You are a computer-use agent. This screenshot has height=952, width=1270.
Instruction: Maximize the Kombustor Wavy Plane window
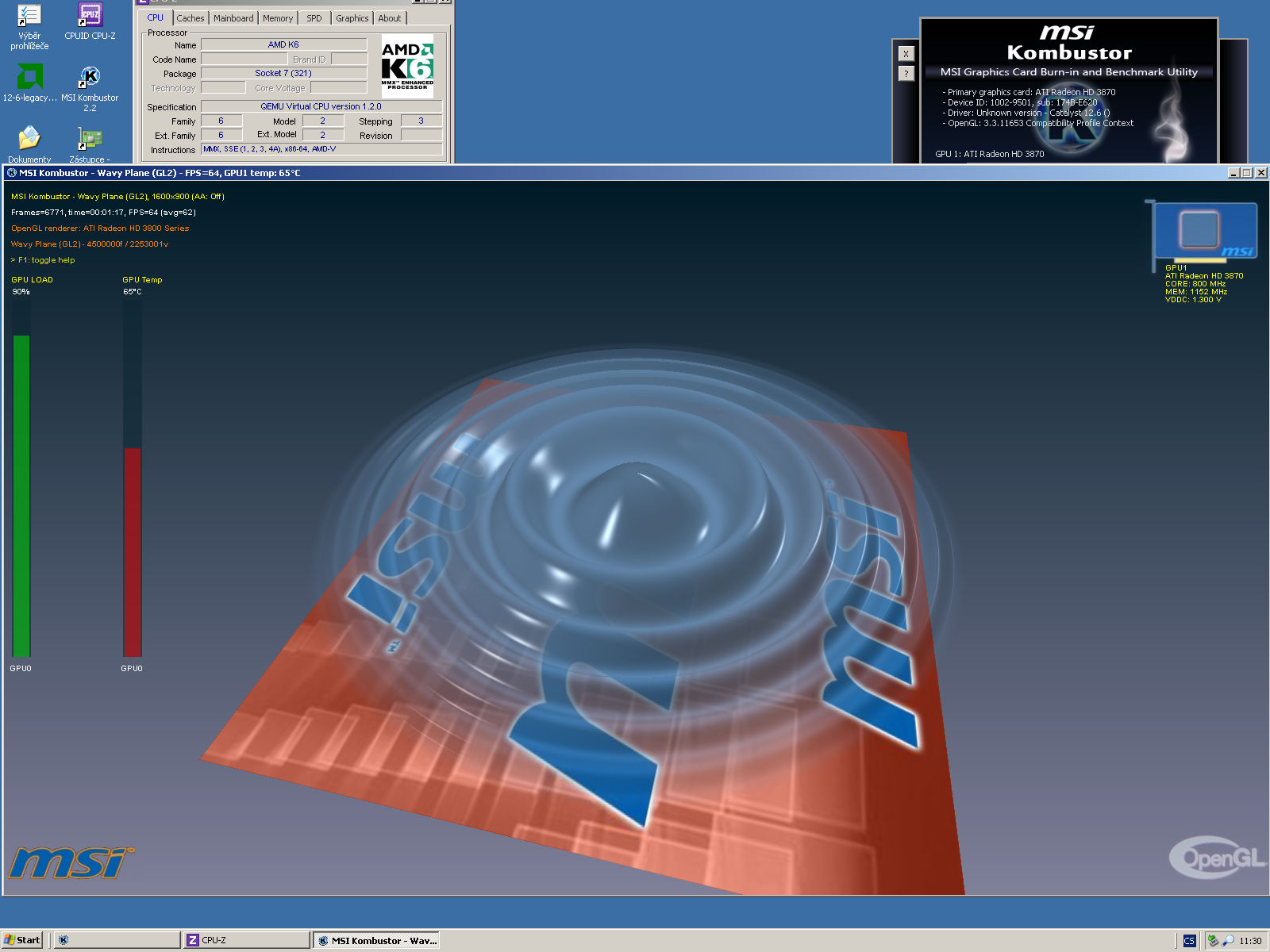coord(1247,173)
